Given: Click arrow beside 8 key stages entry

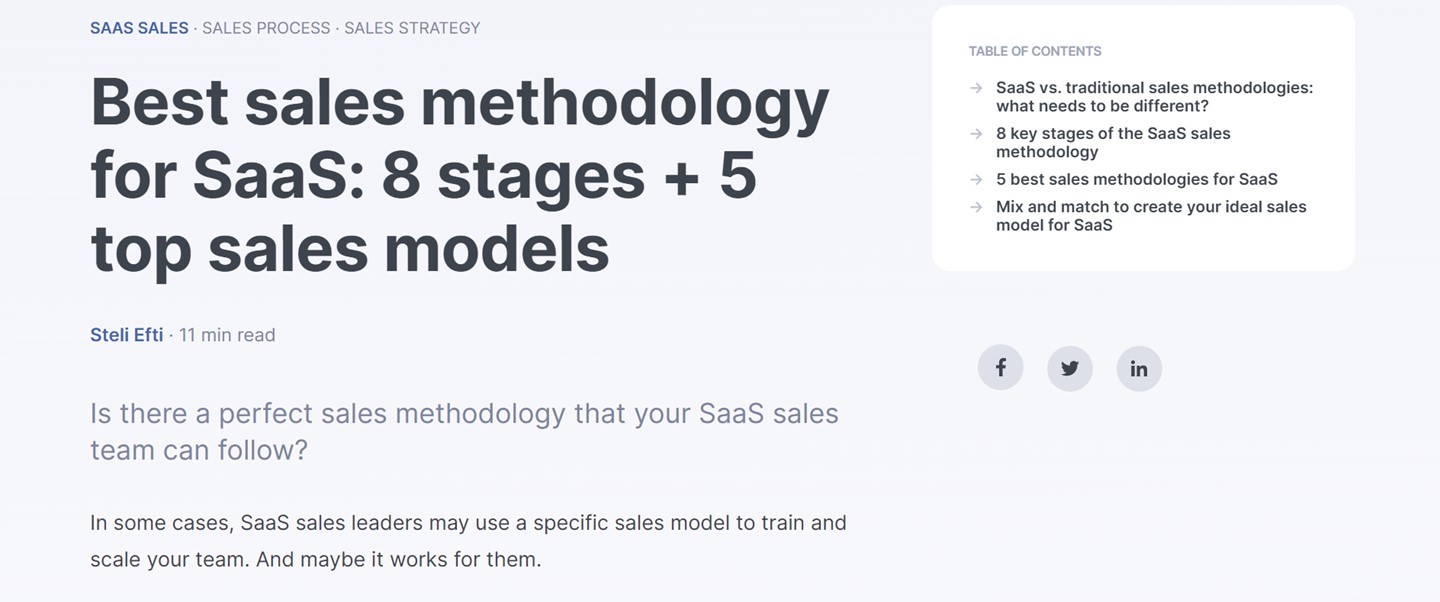Looking at the screenshot, I should click(976, 134).
